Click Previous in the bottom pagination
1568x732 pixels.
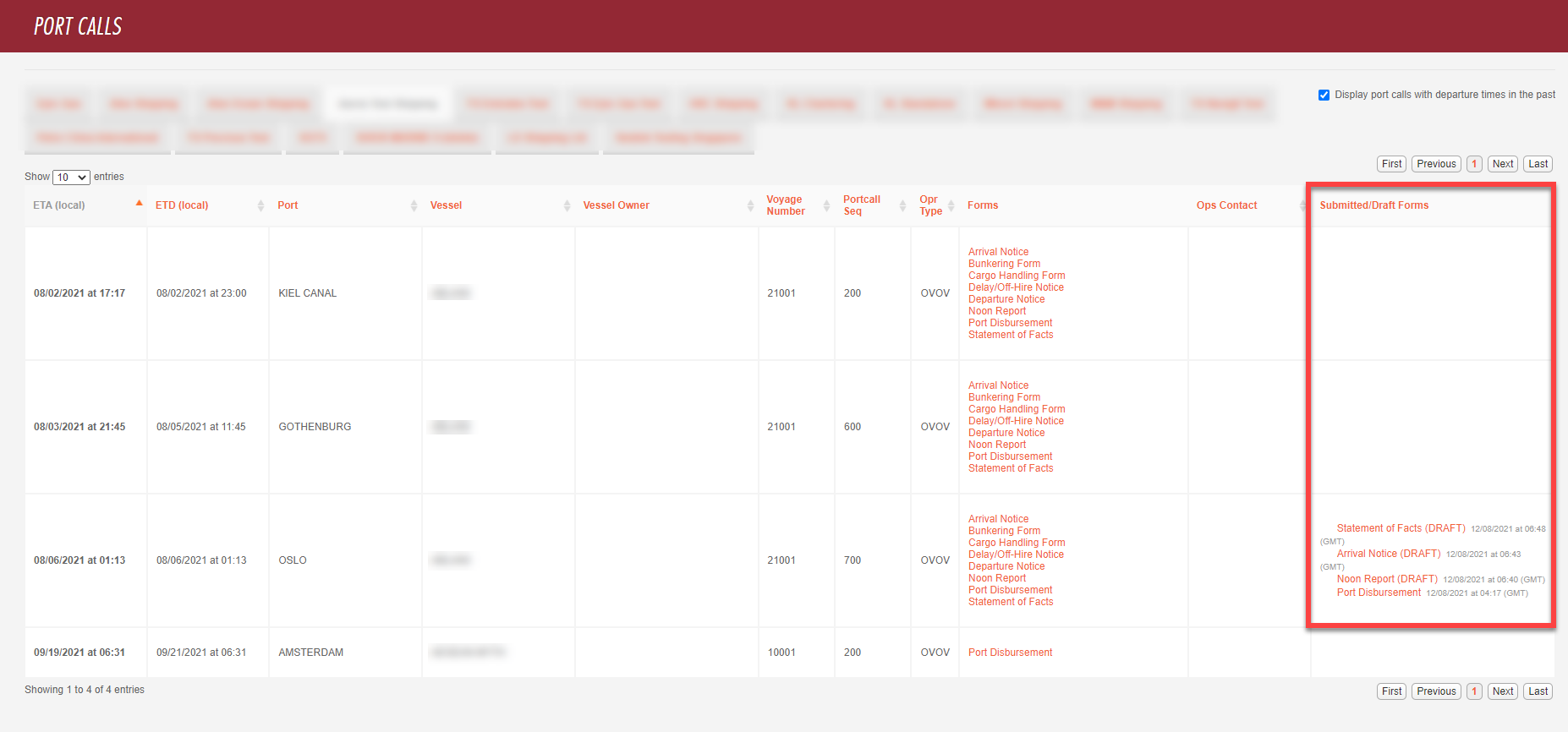1436,691
